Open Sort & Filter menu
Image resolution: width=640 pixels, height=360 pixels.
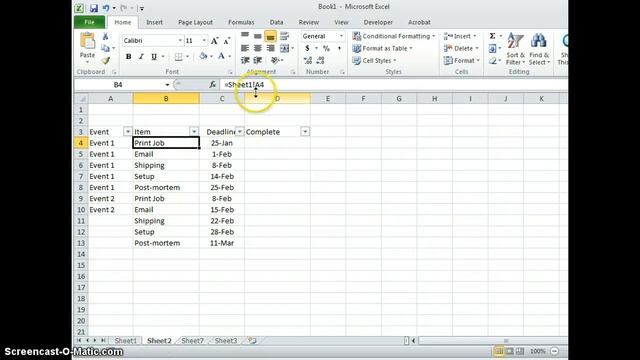coord(516,49)
